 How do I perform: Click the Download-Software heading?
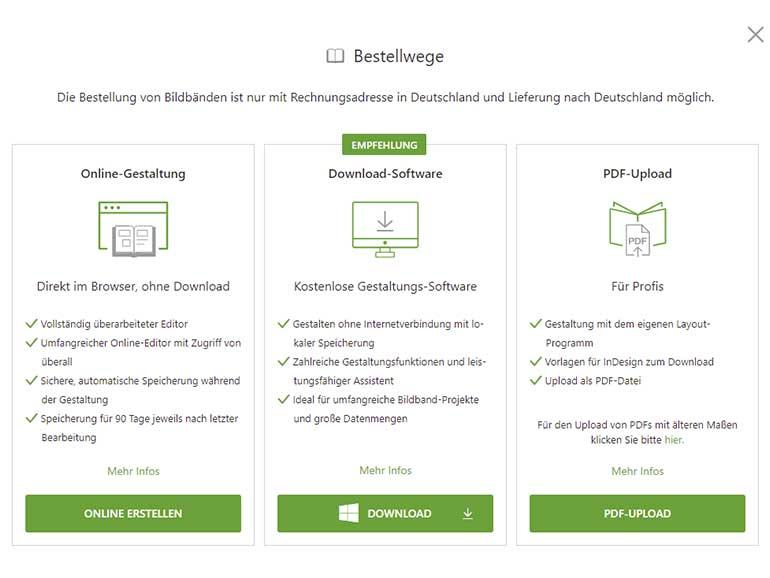click(385, 173)
